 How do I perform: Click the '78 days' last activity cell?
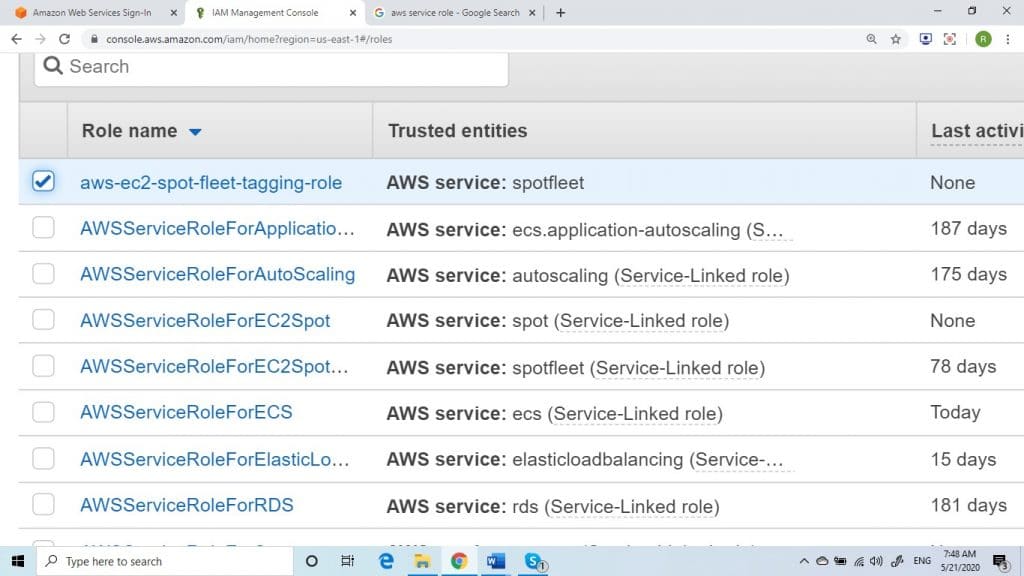pyautogui.click(x=963, y=366)
